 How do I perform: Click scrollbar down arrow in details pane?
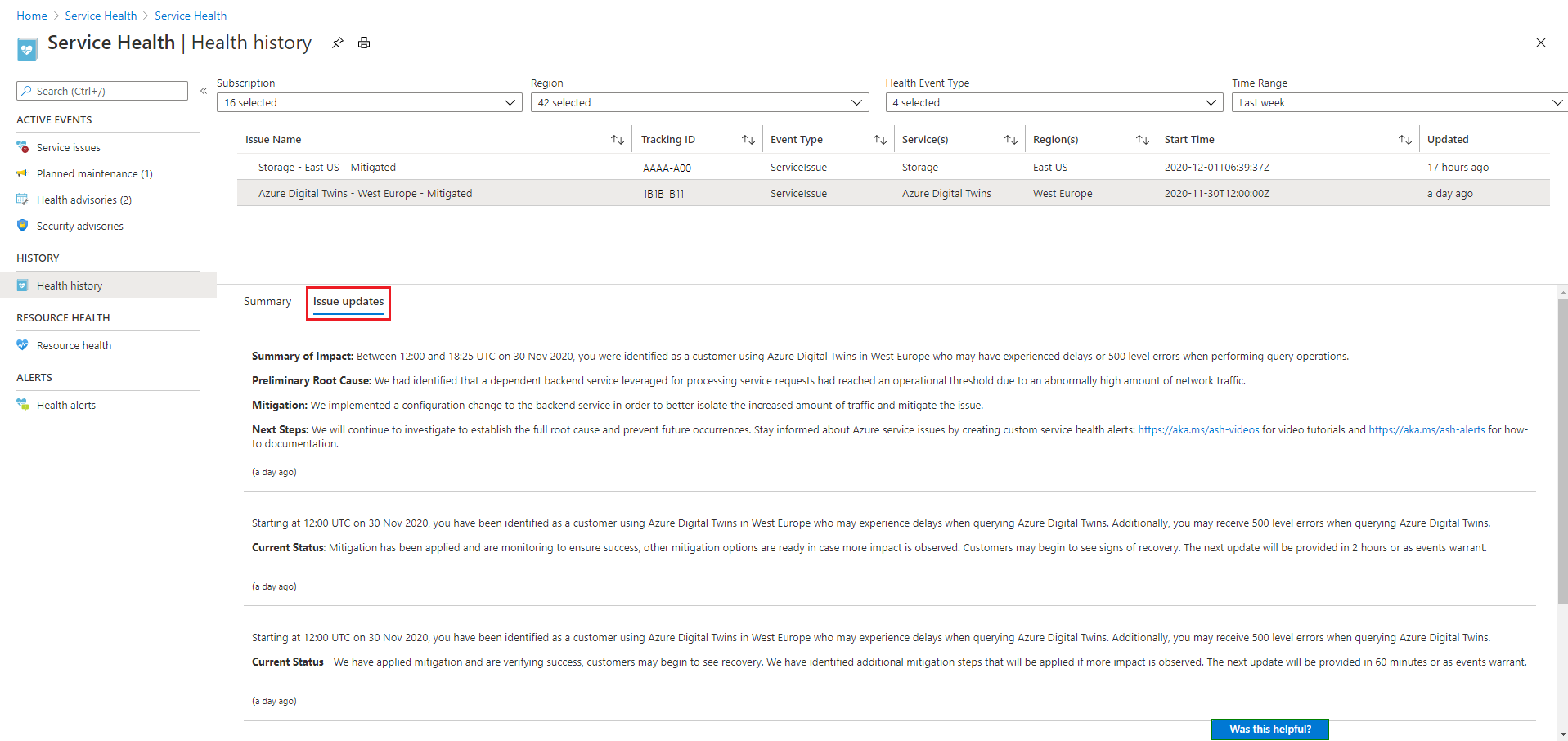point(1562,734)
